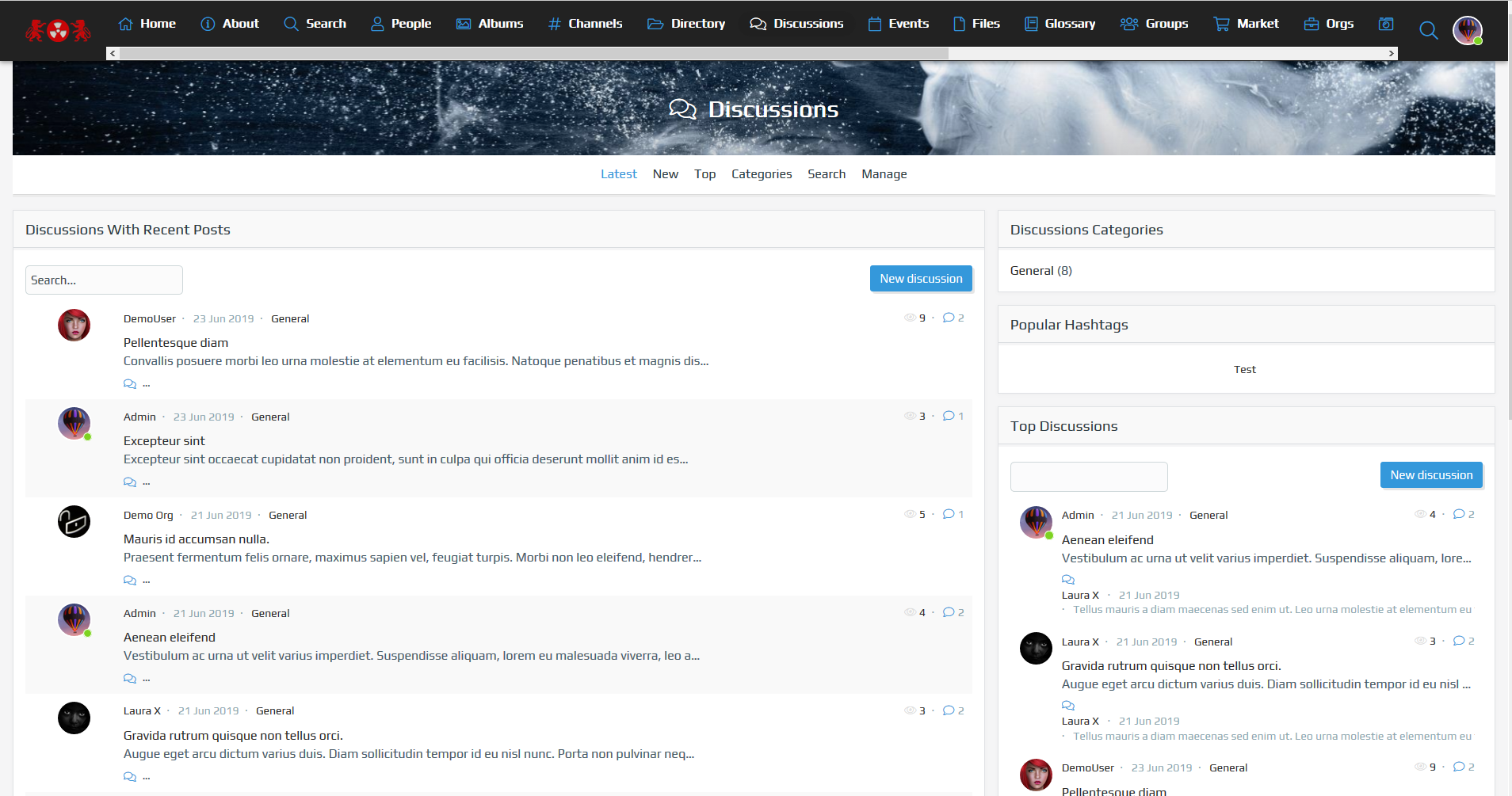
Task: Click New discussion in Top Discussions panel
Action: [x=1430, y=475]
